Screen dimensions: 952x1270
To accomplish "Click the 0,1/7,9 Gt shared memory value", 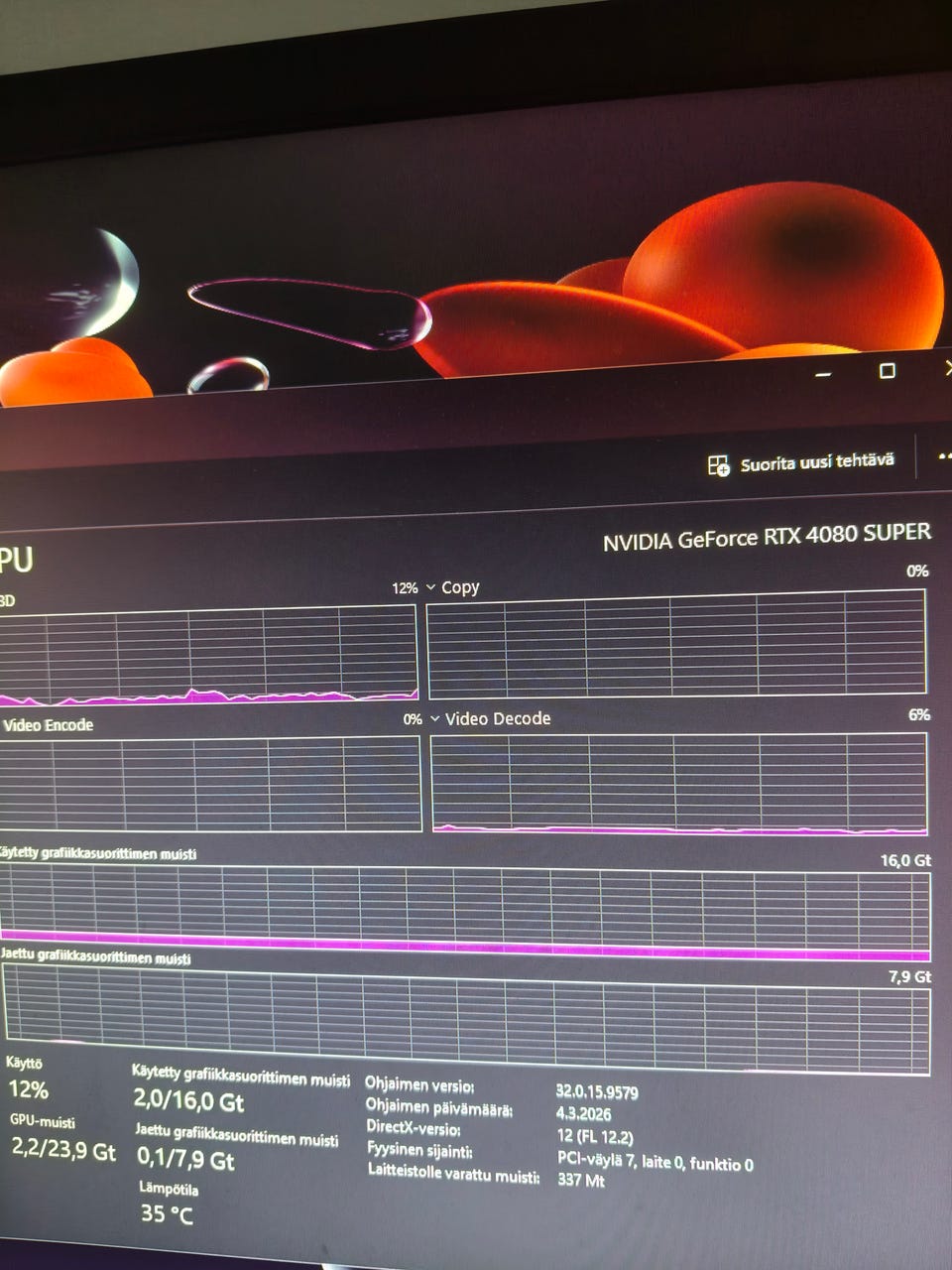I will (185, 1159).
